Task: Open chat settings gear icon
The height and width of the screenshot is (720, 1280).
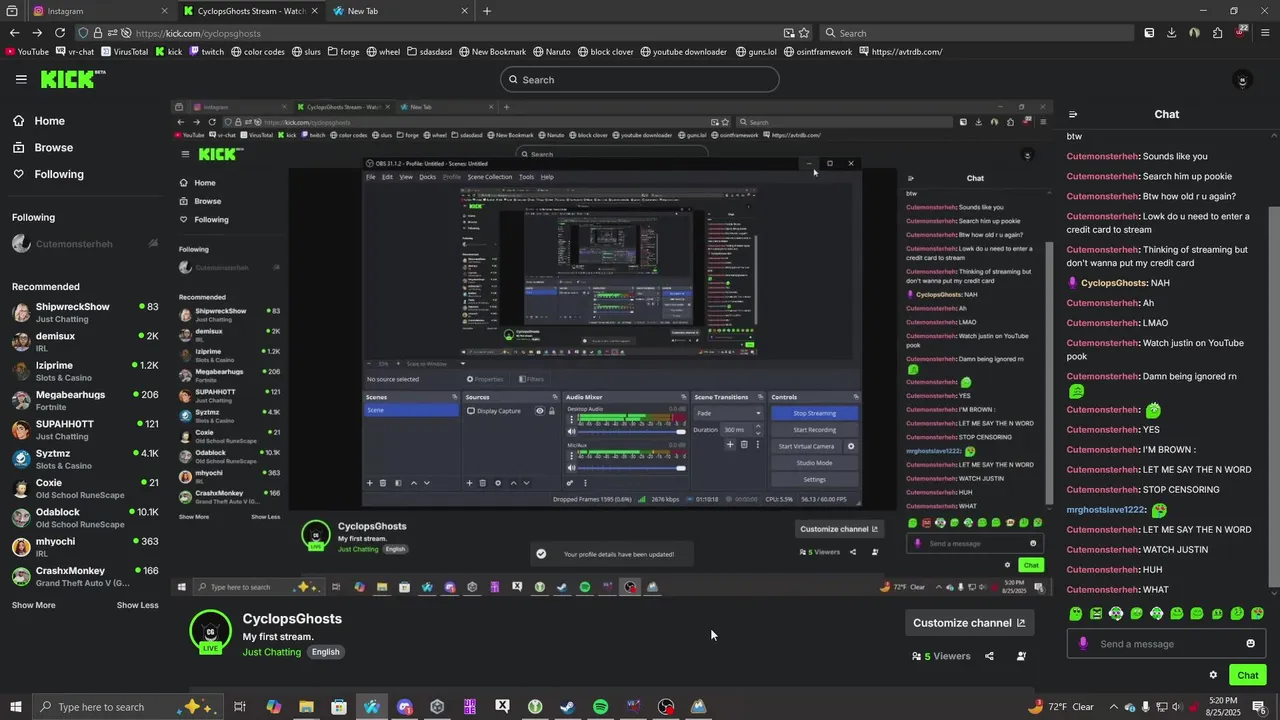Action: [1213, 675]
